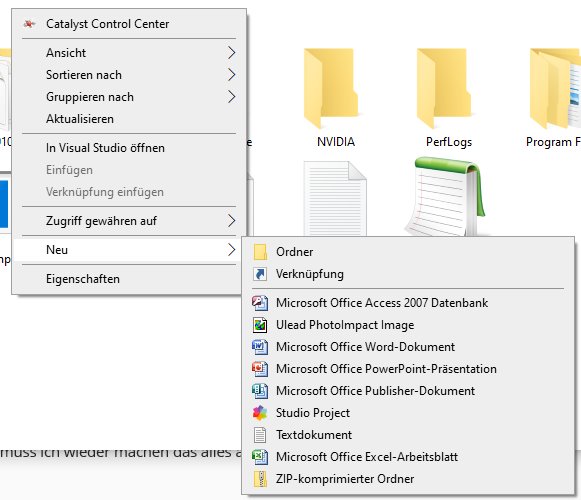Click the Ansicht menu entry label
Image resolution: width=581 pixels, height=500 pixels.
(x=66, y=53)
